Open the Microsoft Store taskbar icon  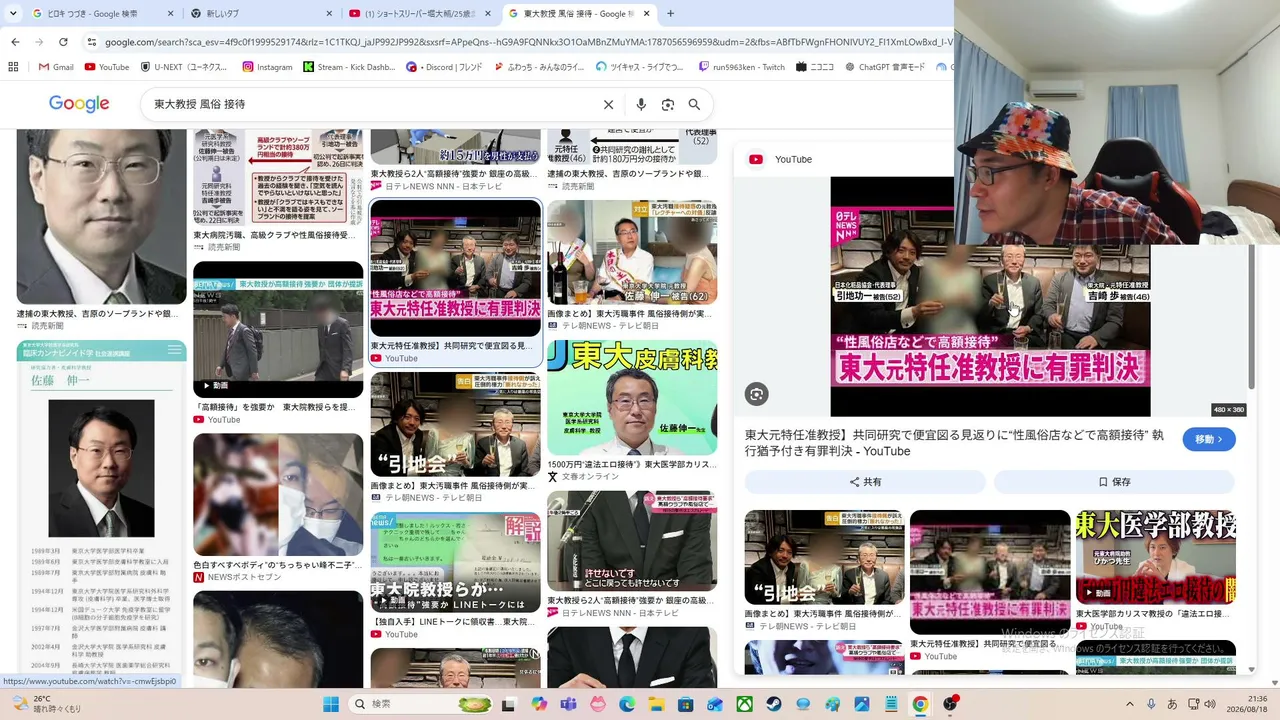686,704
